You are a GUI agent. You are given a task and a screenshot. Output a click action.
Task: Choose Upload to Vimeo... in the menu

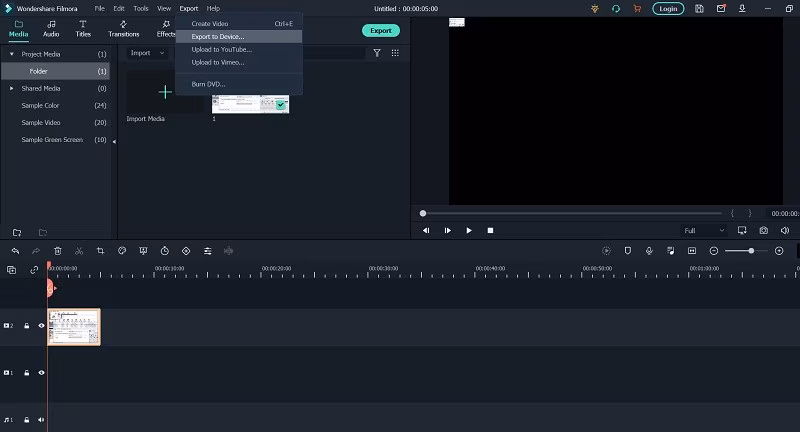(x=239, y=62)
